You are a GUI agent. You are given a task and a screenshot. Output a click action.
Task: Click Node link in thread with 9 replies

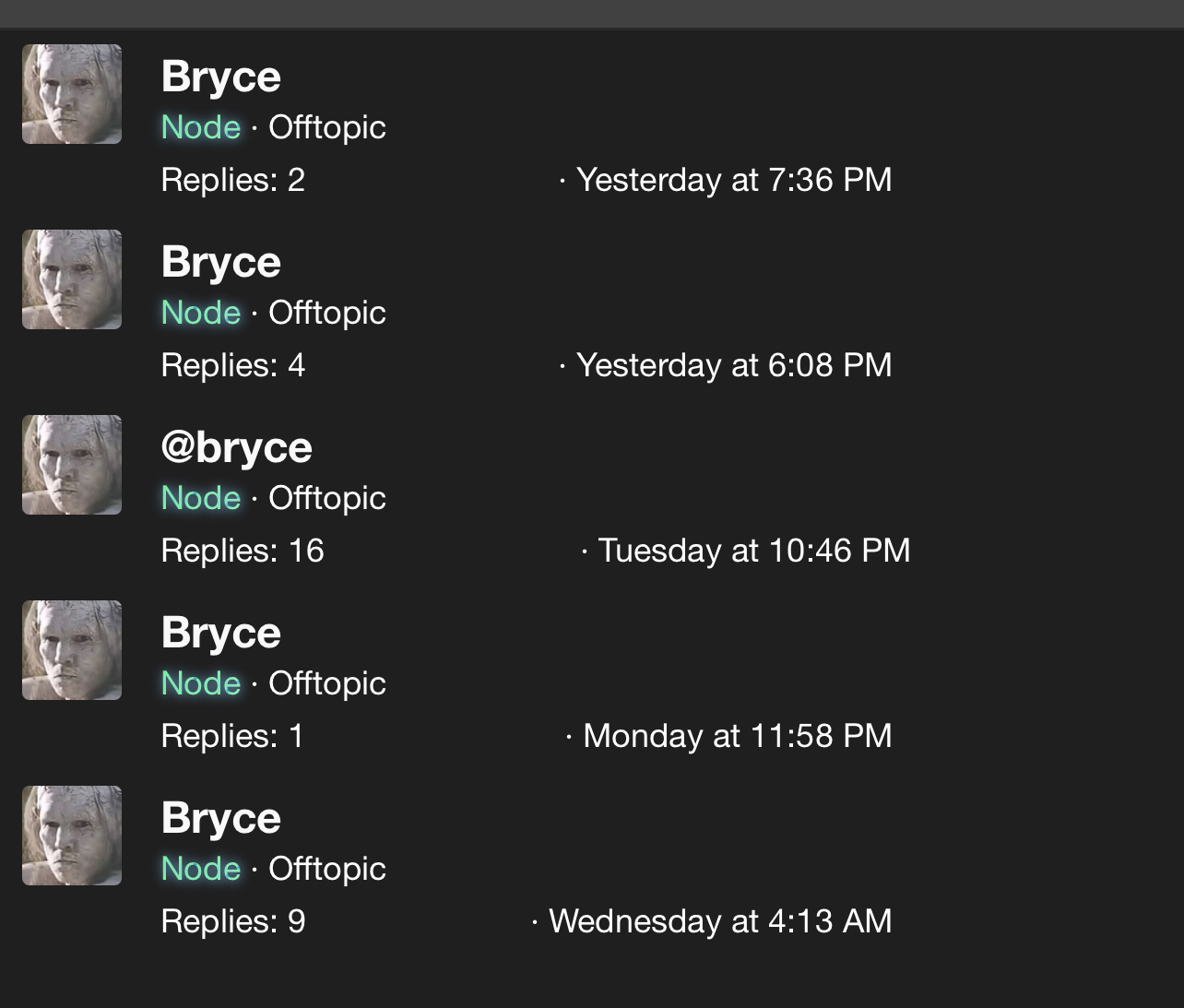click(200, 869)
